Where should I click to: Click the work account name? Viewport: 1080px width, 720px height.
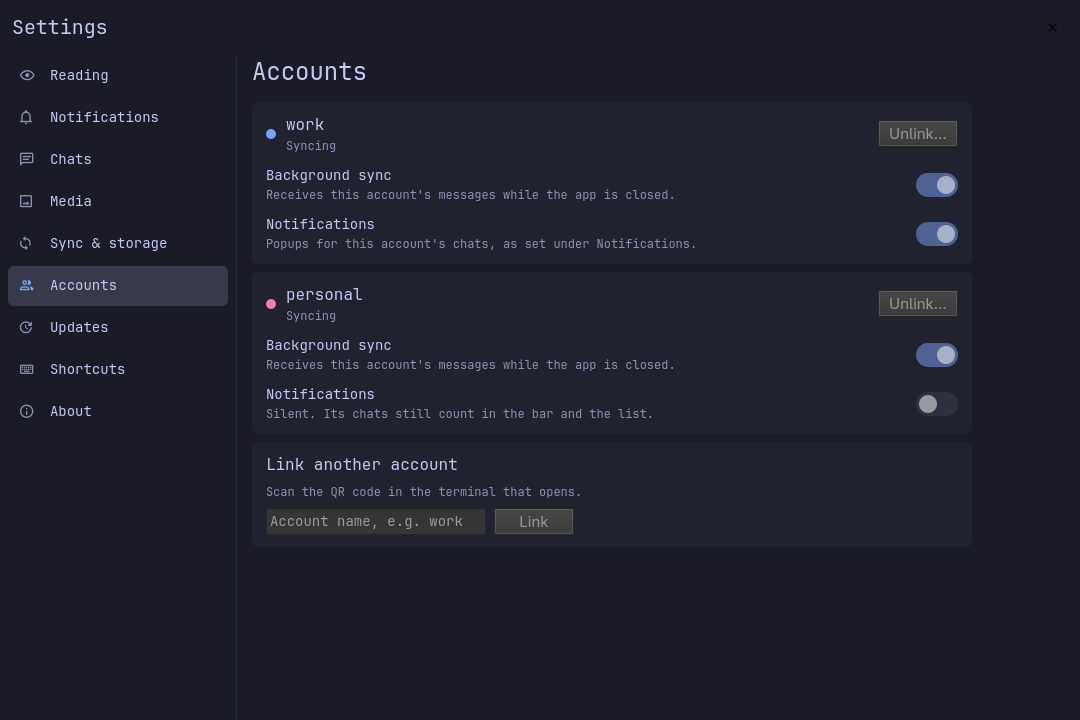click(305, 125)
